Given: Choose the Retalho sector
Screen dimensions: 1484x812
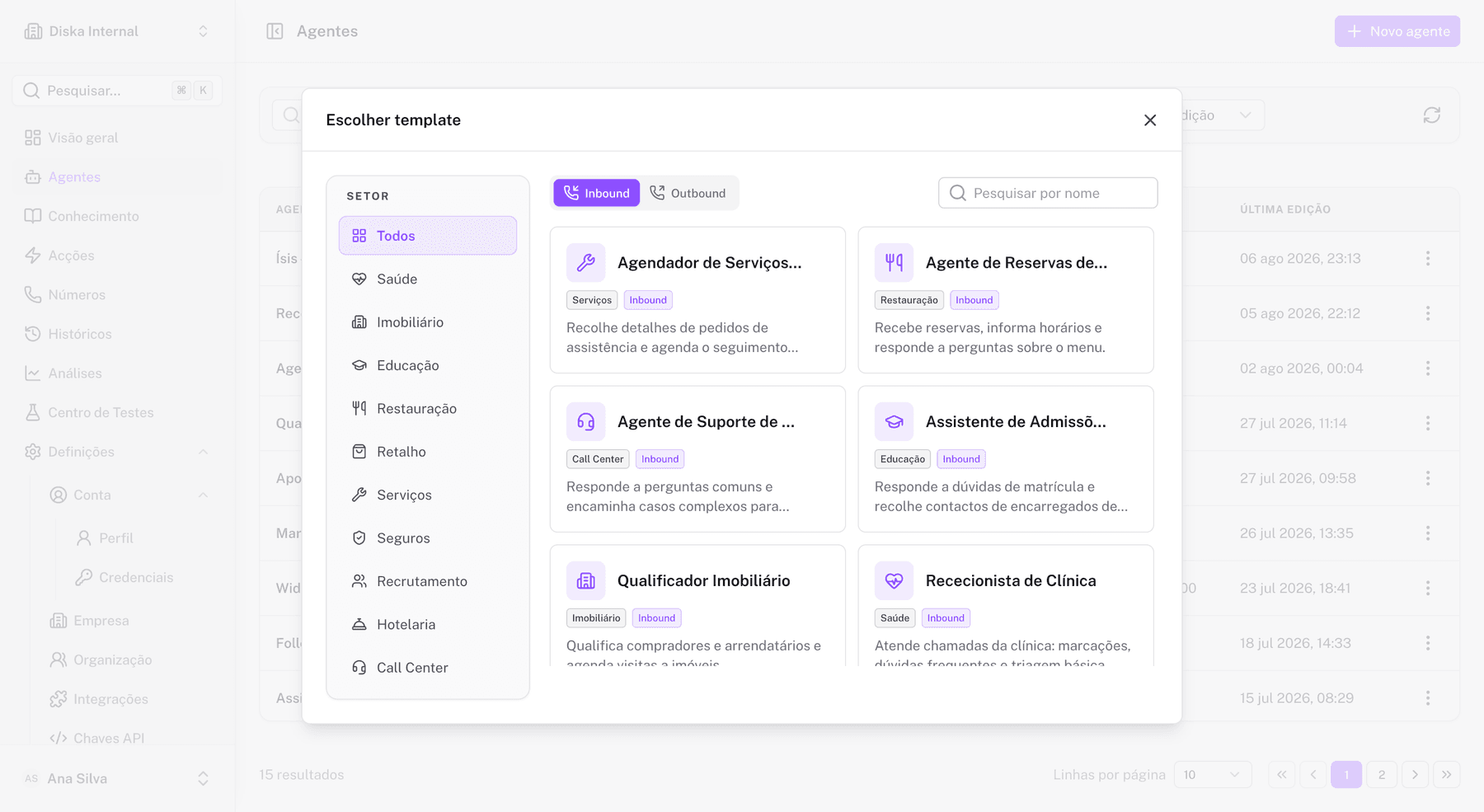Looking at the screenshot, I should [x=428, y=452].
